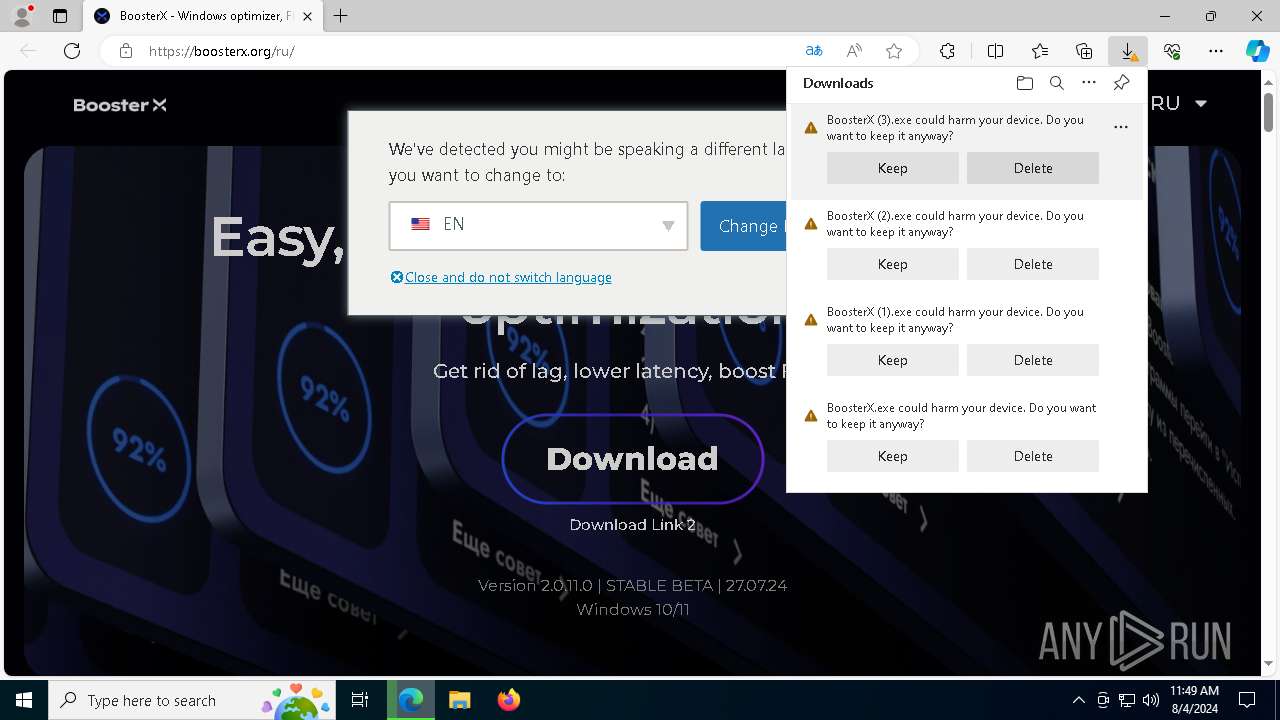The width and height of the screenshot is (1280, 720).
Task: Click Download Link 2
Action: [632, 524]
